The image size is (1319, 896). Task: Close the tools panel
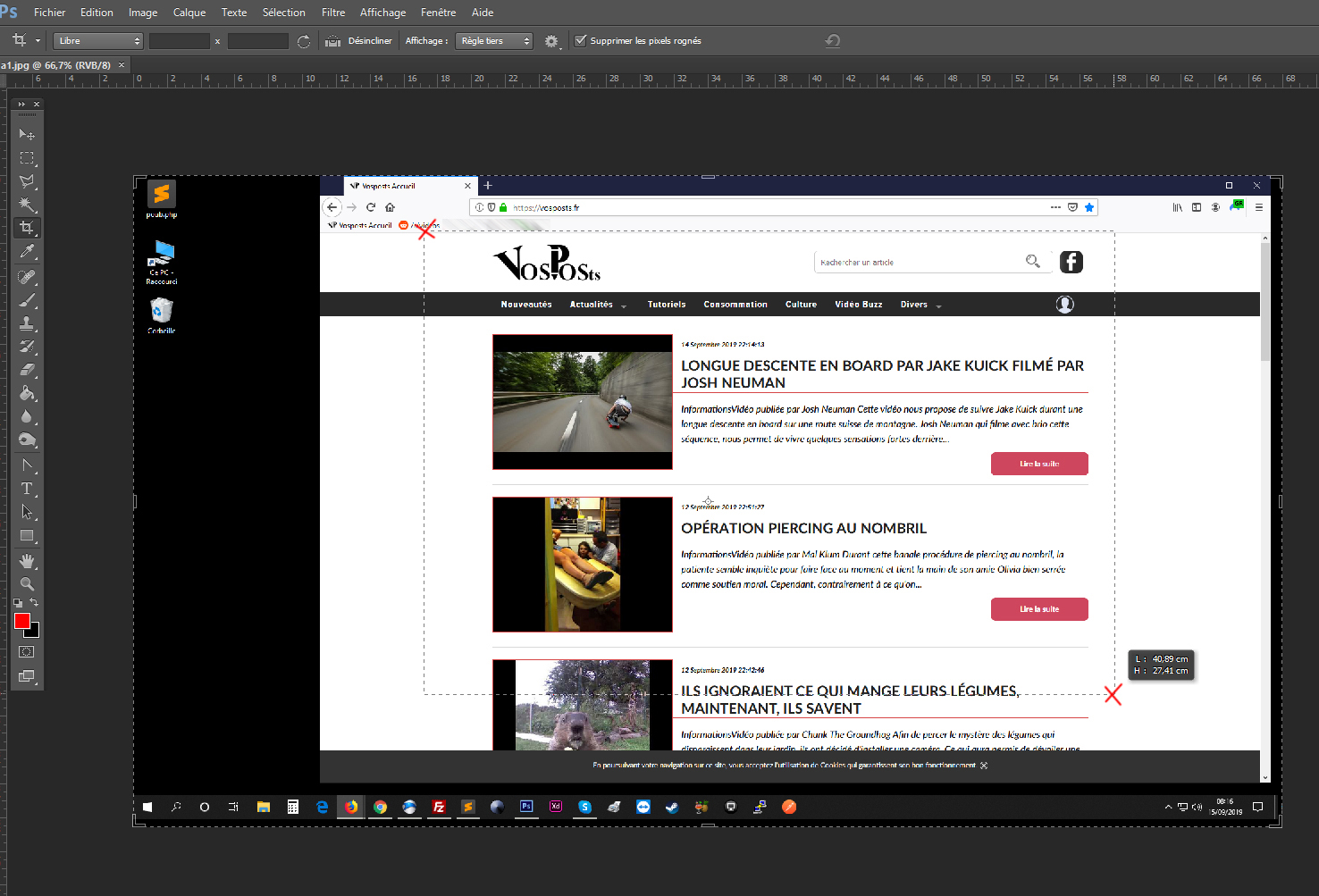click(37, 105)
